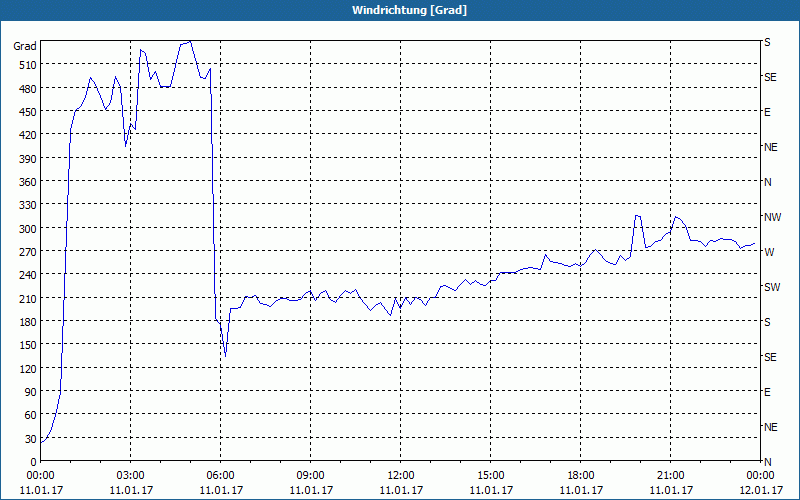This screenshot has height=500, width=800.
Task: Click the 09:00 time axis label
Action: tap(311, 476)
